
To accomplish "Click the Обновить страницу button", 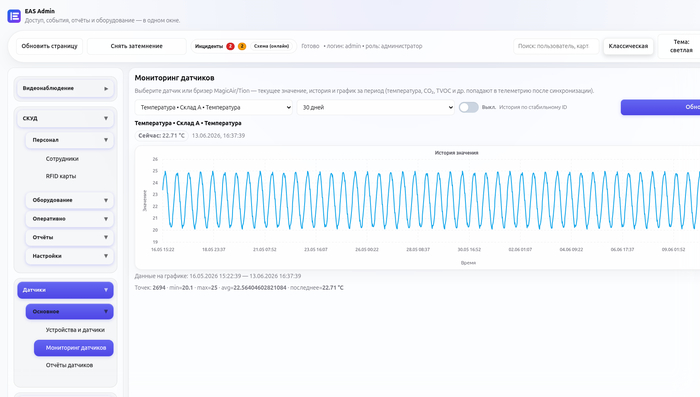I will point(50,46).
